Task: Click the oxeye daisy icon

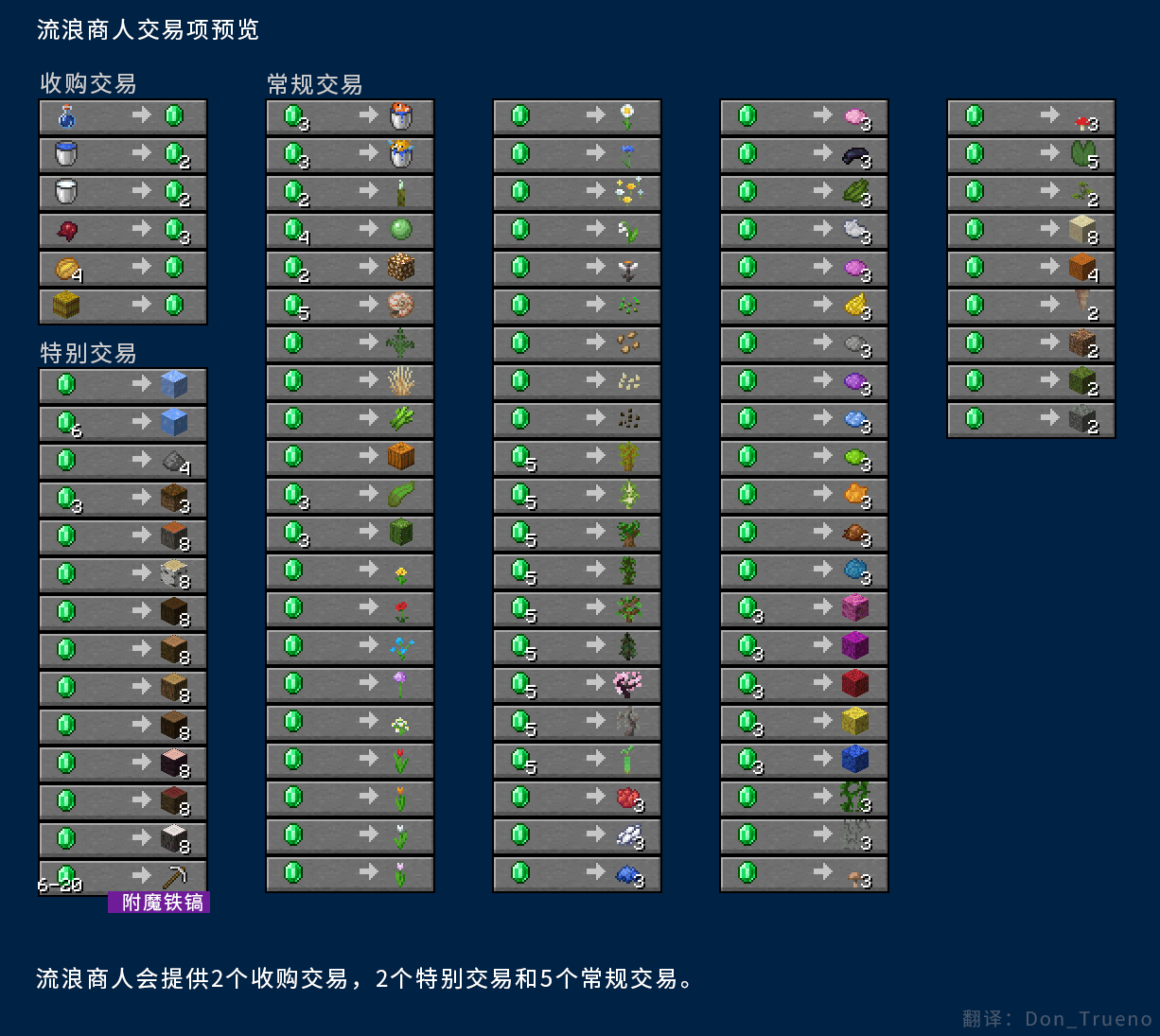Action: pos(627,116)
